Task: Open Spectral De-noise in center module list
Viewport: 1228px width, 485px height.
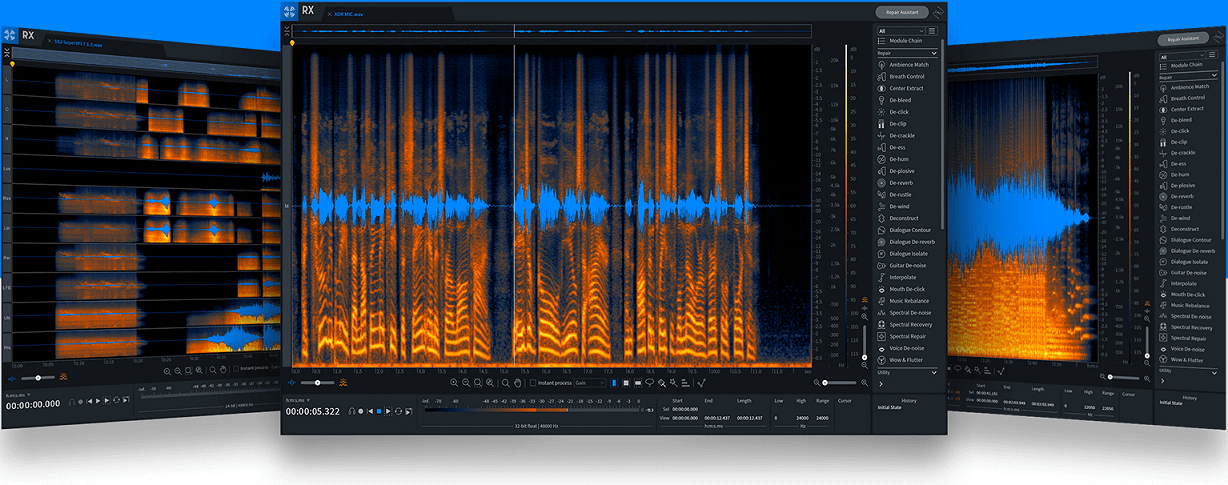Action: (x=908, y=313)
